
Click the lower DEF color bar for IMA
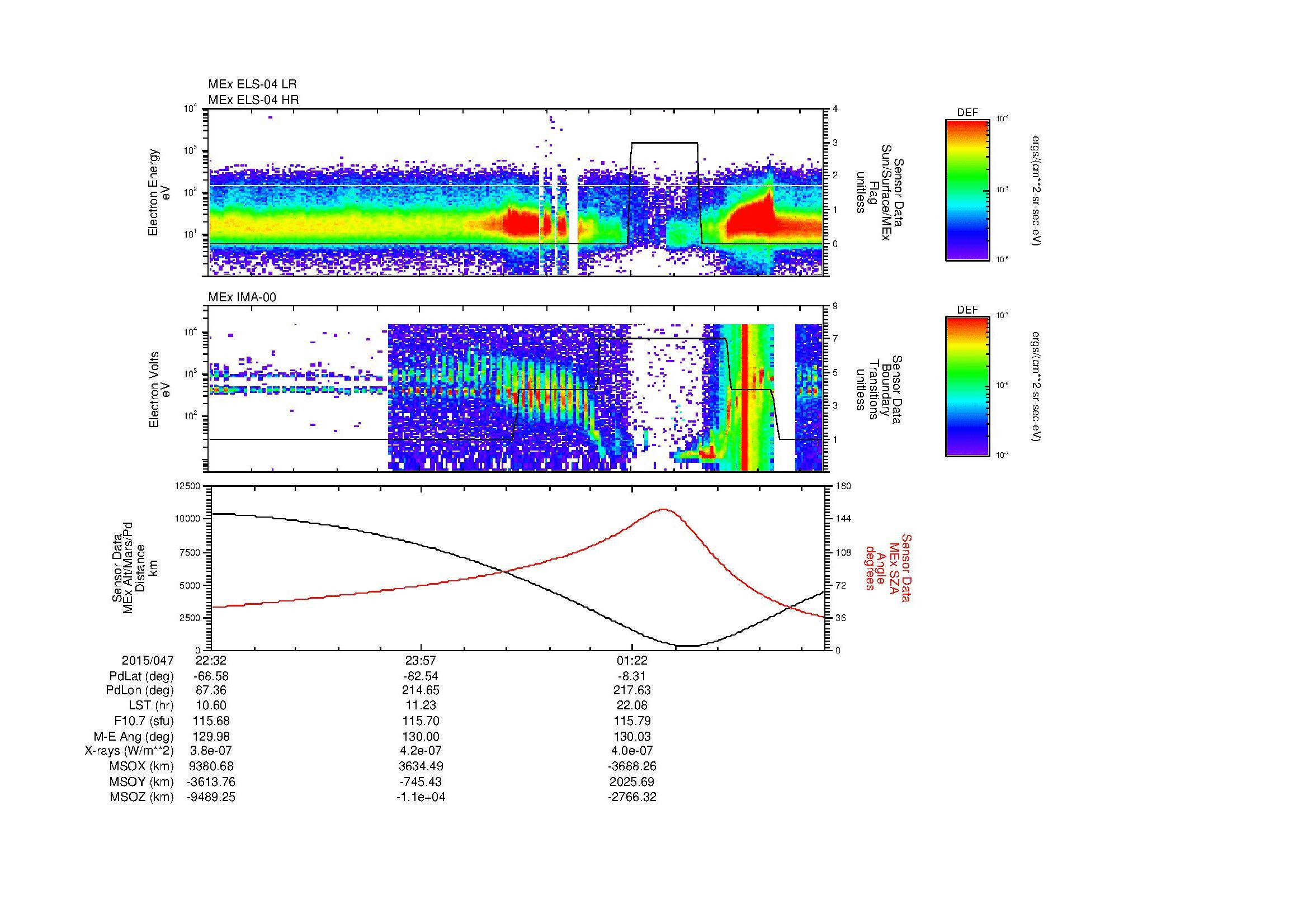[967, 387]
